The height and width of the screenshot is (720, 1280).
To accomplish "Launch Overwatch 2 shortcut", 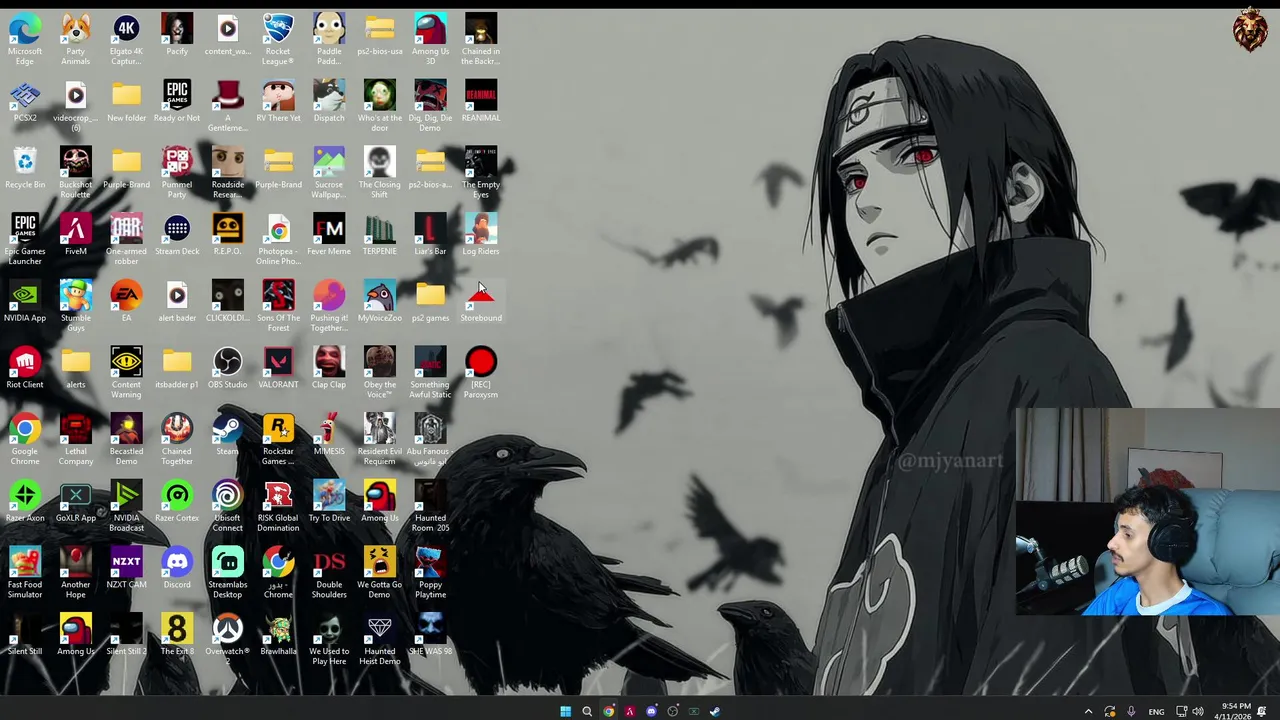I will tap(227, 639).
